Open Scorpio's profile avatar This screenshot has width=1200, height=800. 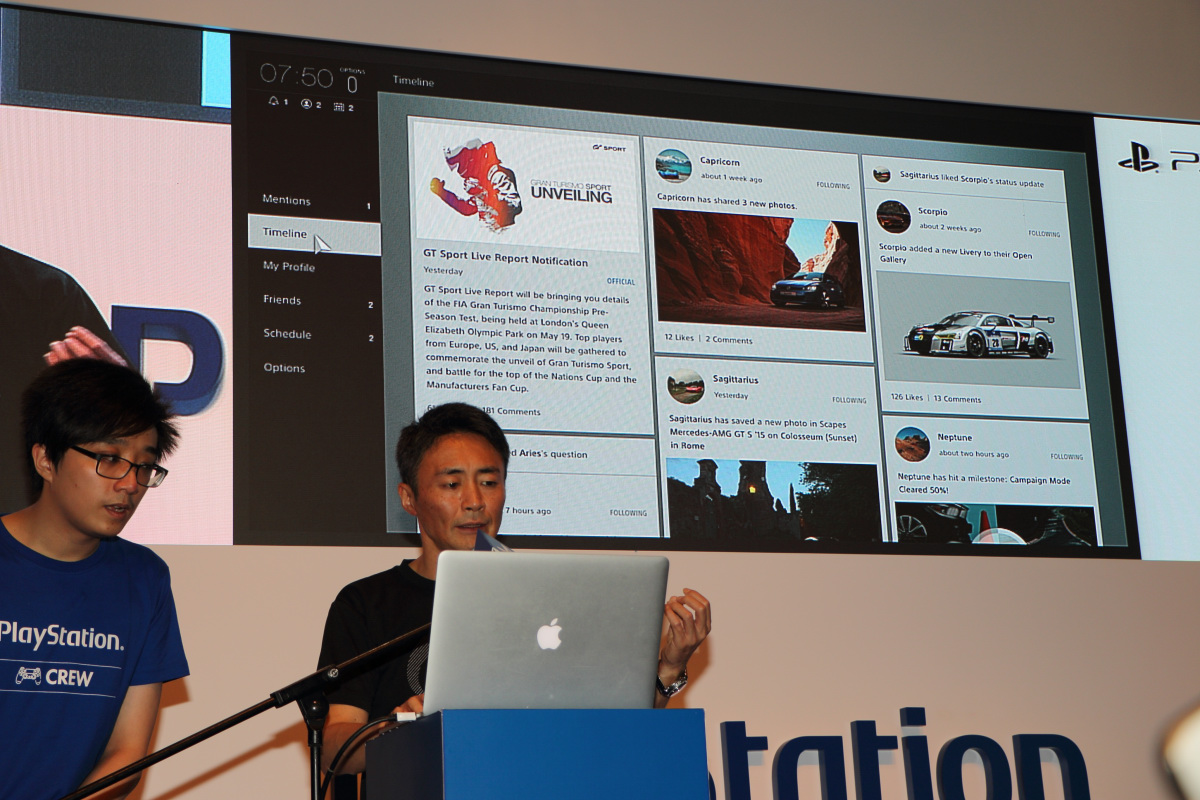(893, 216)
